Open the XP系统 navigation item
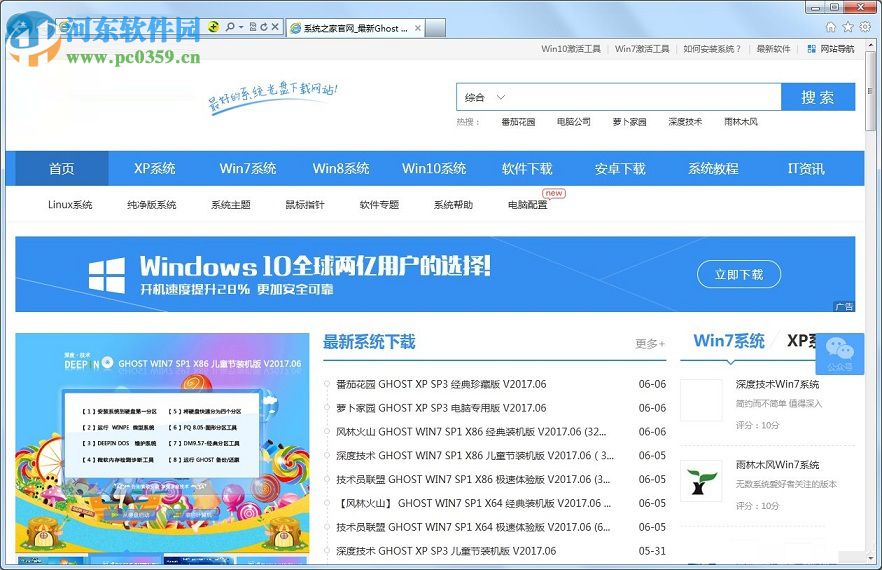 pos(155,168)
